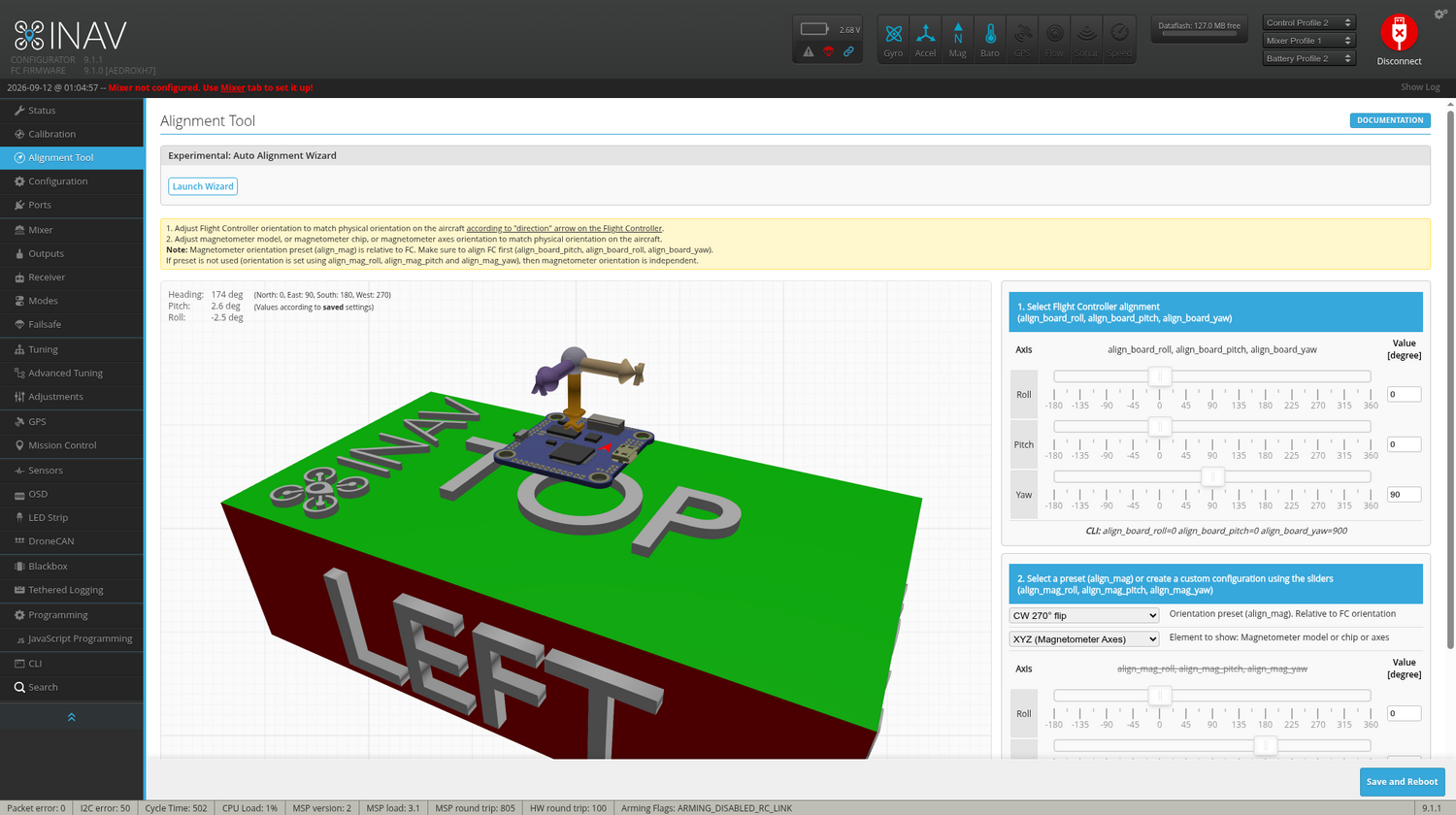1456x815 pixels.
Task: Click the board alignment Roll value field
Action: pyautogui.click(x=1404, y=395)
